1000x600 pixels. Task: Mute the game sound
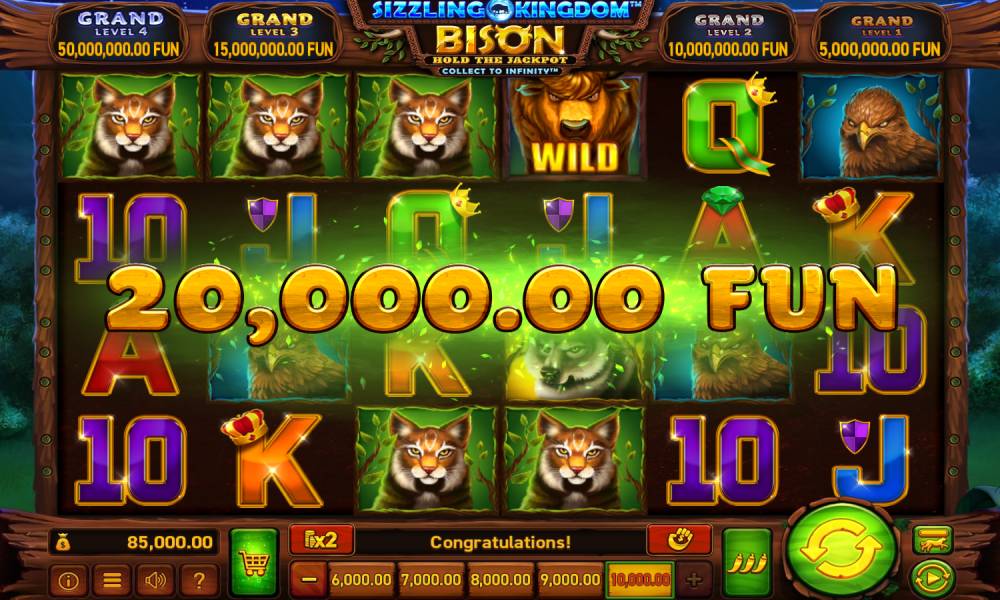(156, 580)
